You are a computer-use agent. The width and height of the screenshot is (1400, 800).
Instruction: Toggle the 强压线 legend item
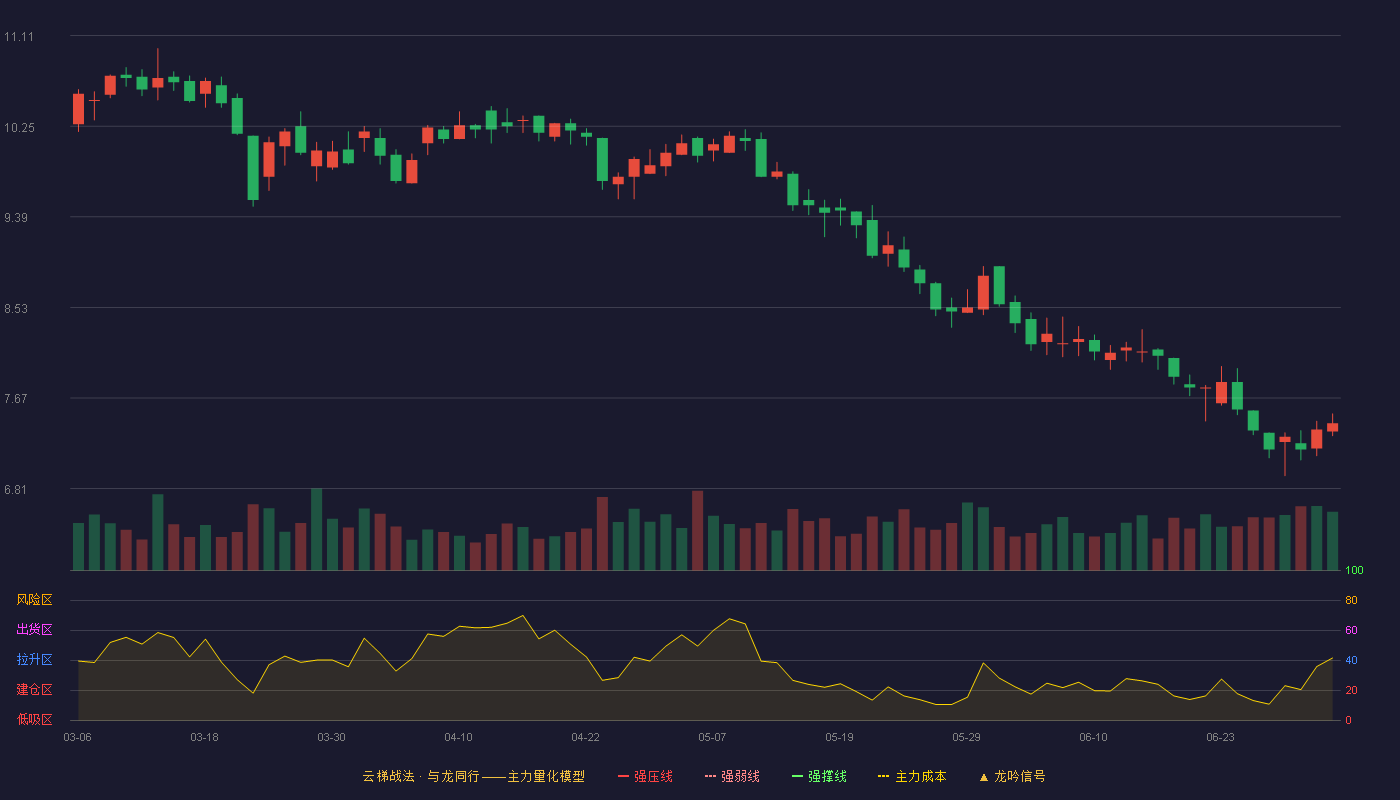coord(645,776)
